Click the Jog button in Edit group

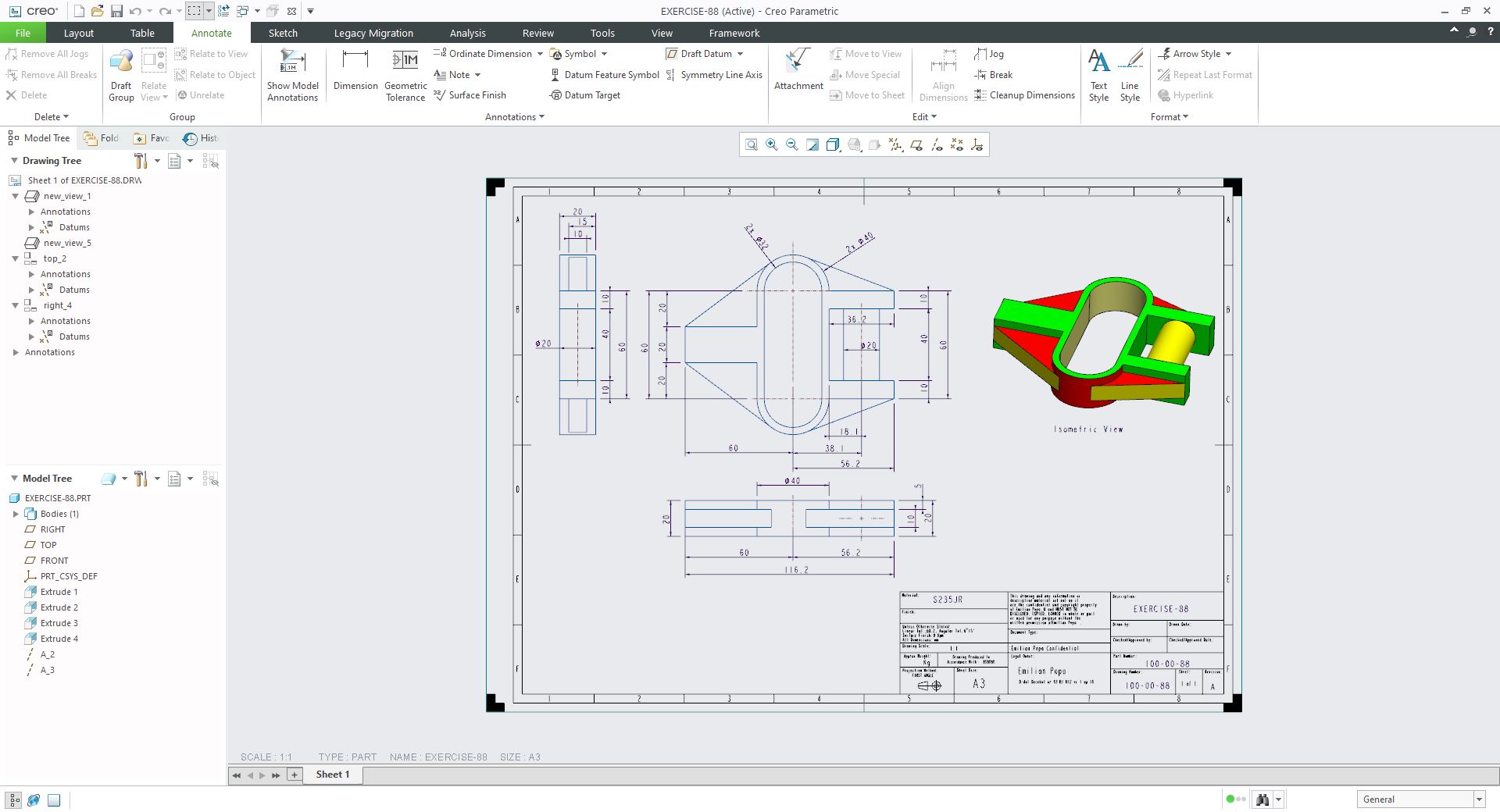[x=989, y=54]
